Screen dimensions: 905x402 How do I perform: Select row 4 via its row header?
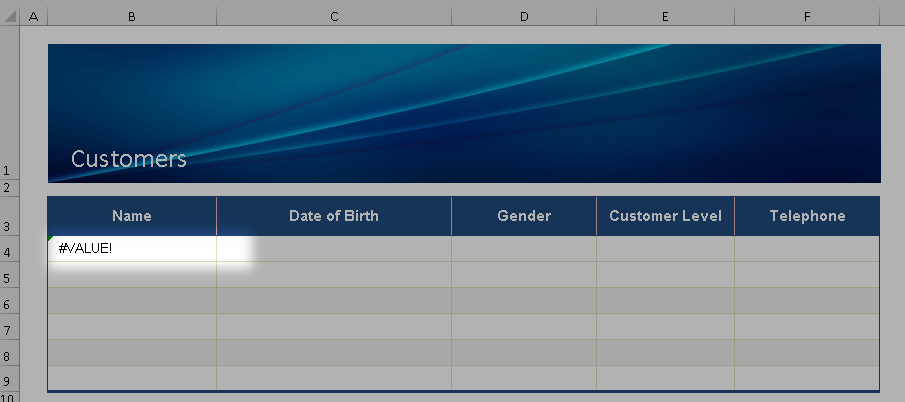click(10, 253)
